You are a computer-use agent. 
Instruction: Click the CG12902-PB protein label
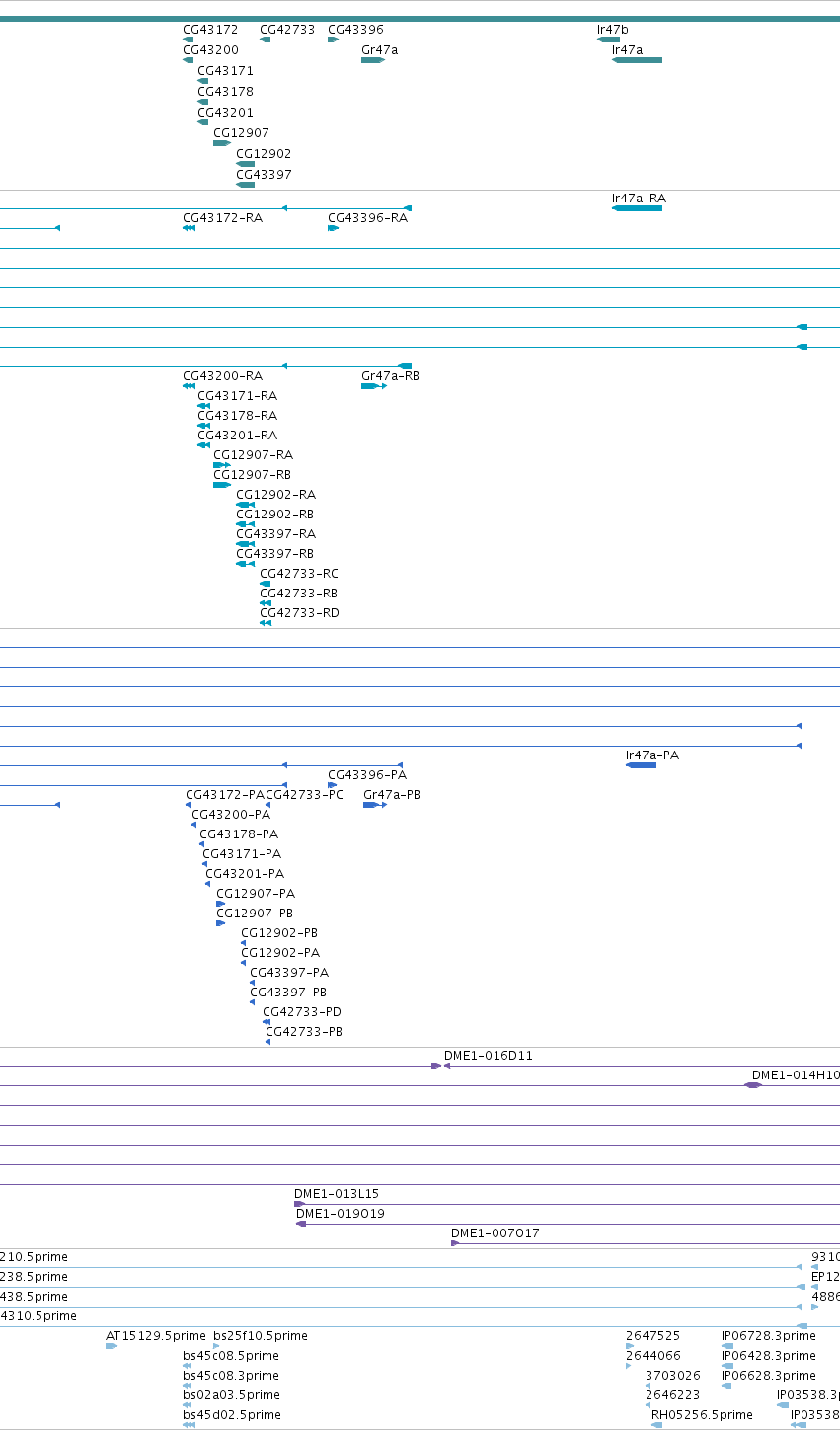[279, 933]
